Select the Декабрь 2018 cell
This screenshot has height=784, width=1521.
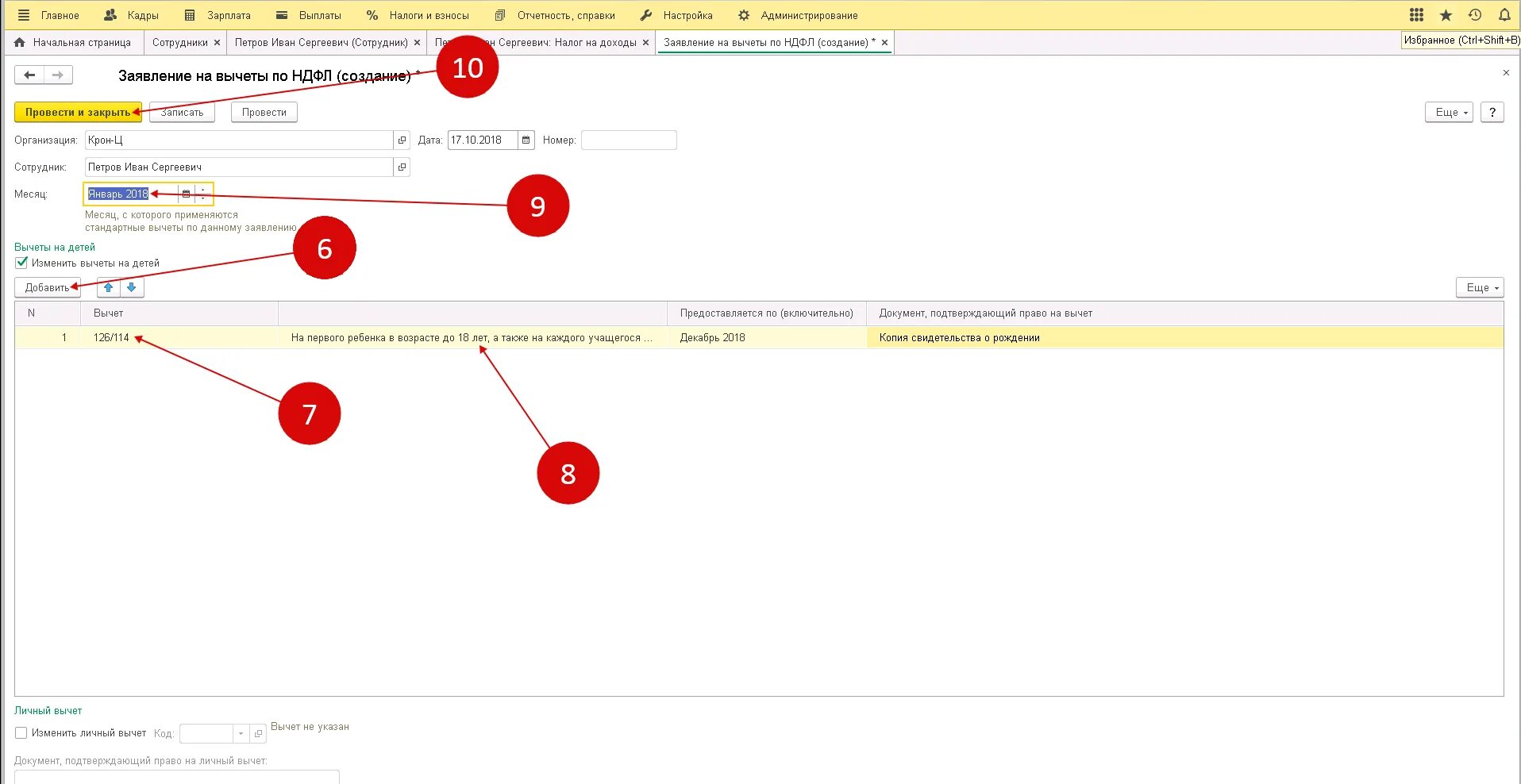pos(767,338)
